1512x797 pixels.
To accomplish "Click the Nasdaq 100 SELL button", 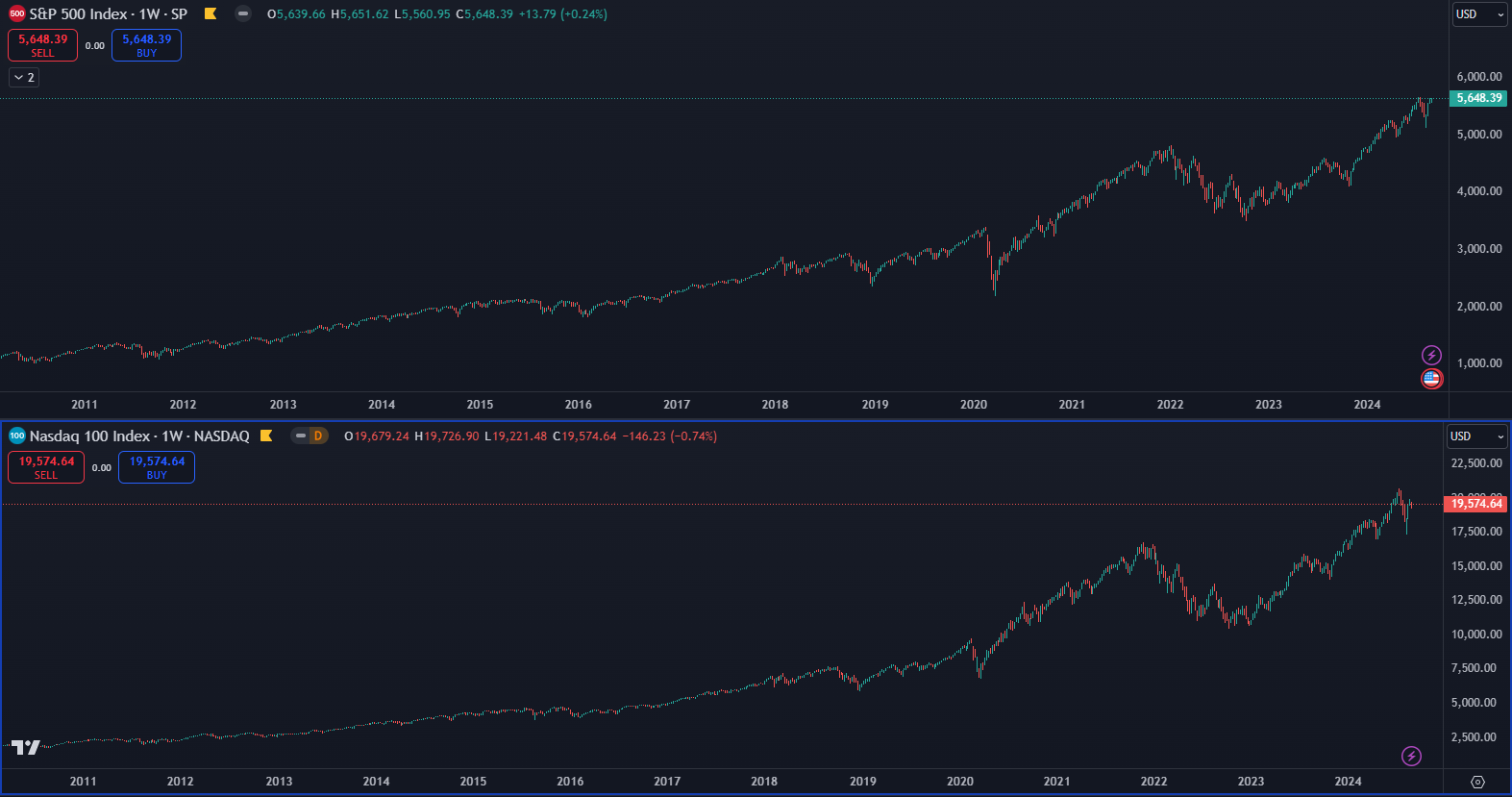I will (46, 467).
